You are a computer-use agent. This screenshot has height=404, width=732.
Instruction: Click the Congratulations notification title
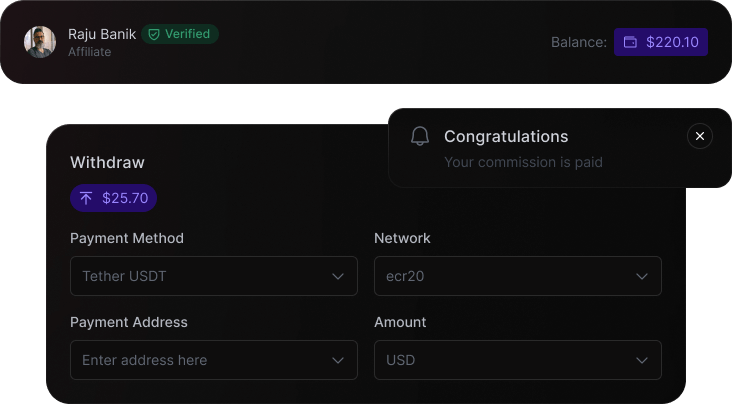(x=506, y=137)
